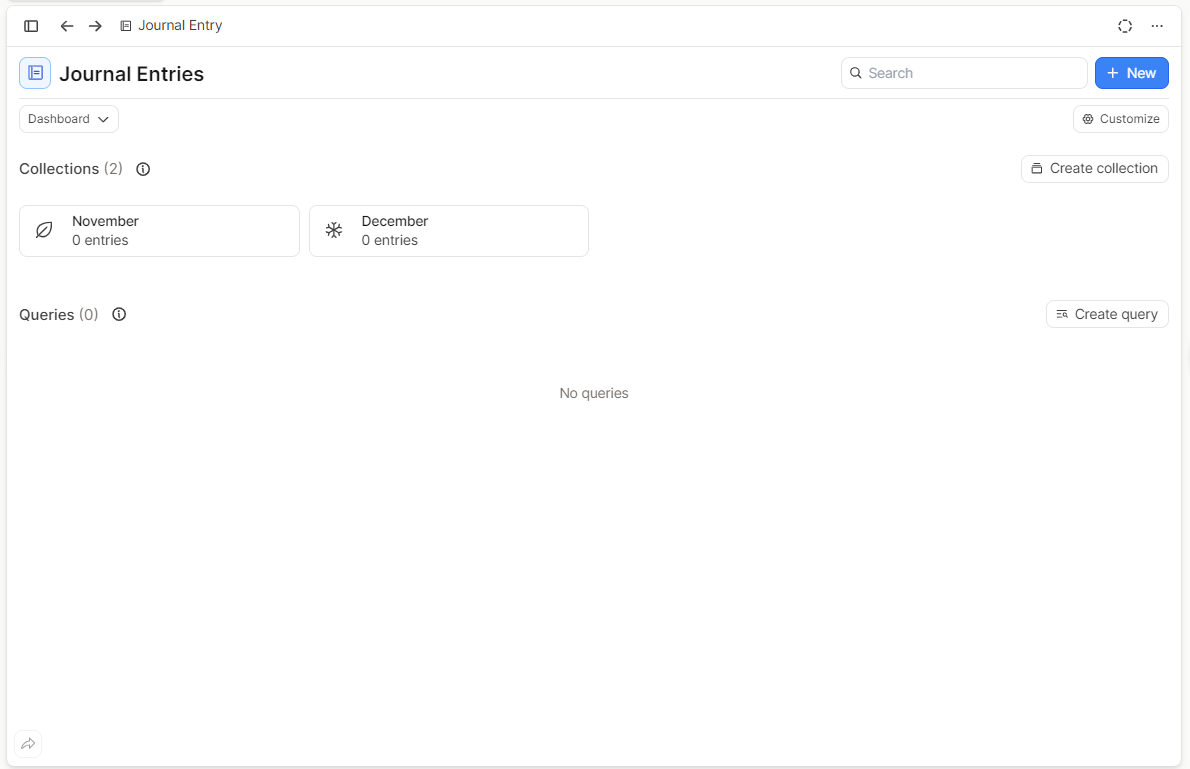Go forward with the right arrow

click(x=95, y=26)
